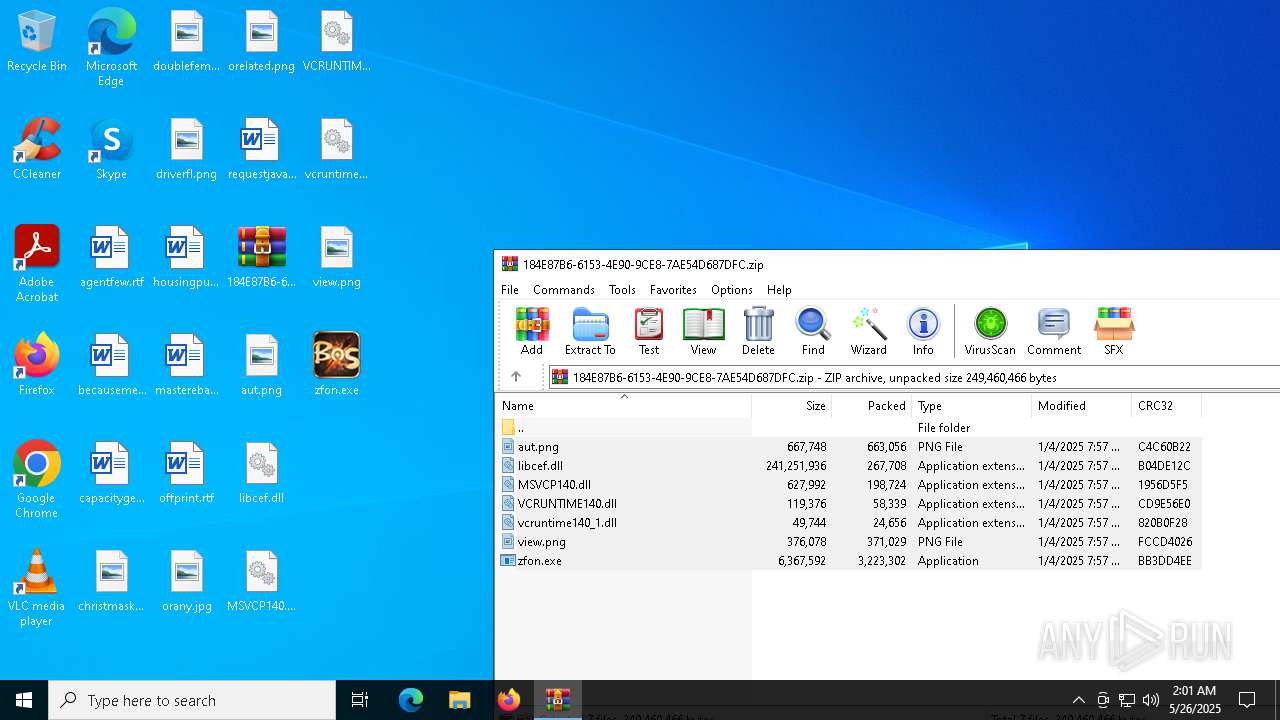The height and width of the screenshot is (720, 1280).
Task: Select MSVCP140.dll in the archive list
Action: 848,485
